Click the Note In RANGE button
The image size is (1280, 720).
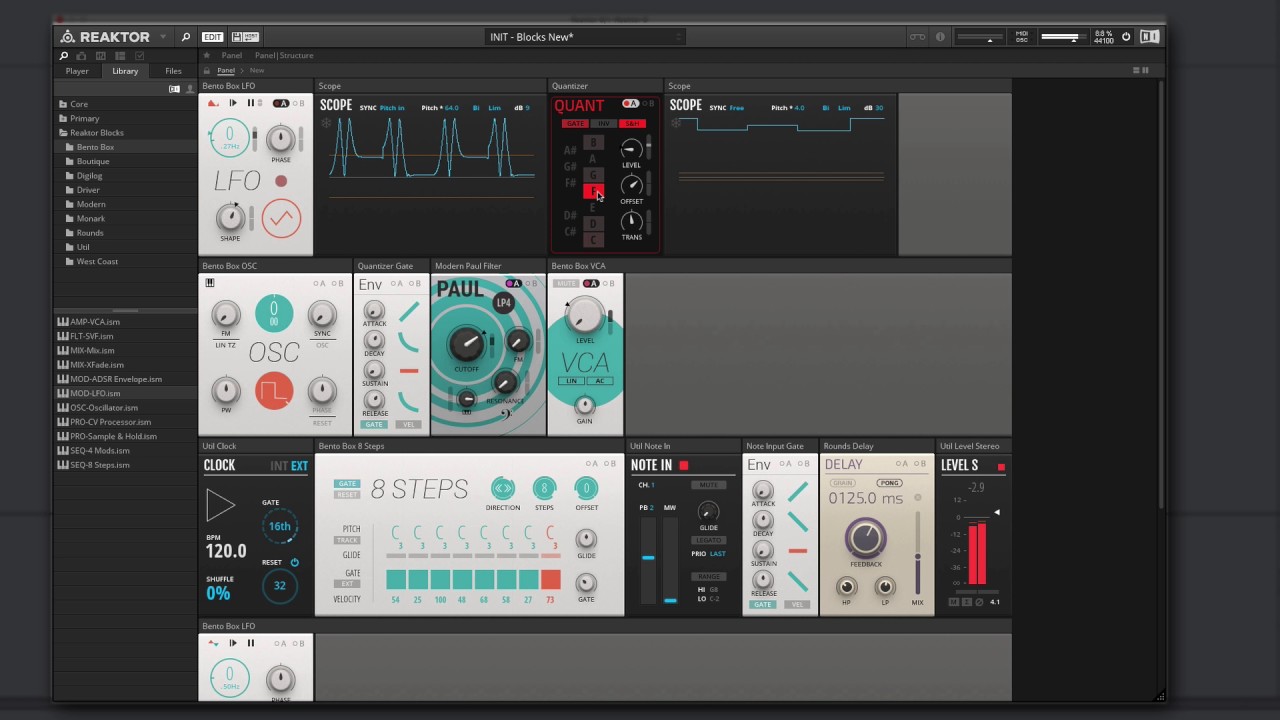click(x=708, y=576)
